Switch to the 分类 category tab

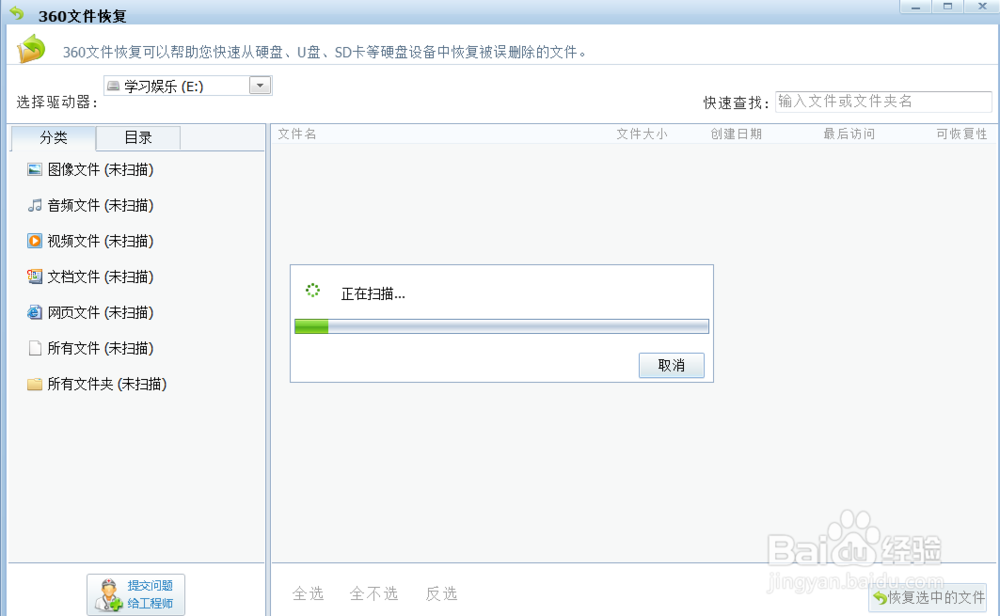pyautogui.click(x=52, y=137)
